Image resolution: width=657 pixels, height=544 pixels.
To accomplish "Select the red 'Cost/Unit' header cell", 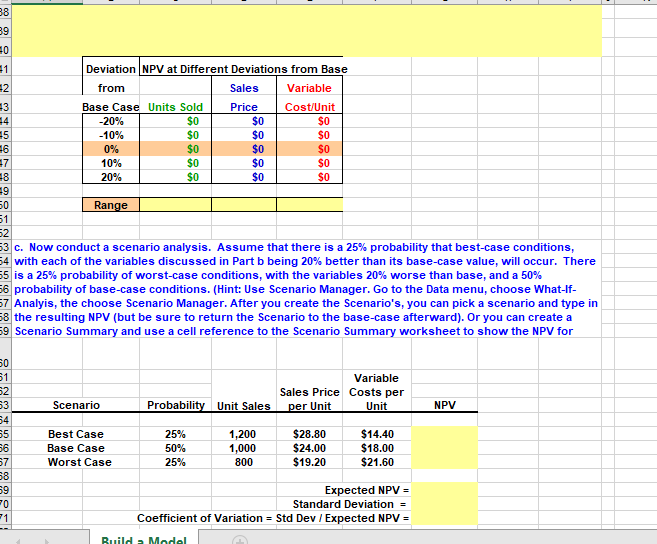I will [310, 107].
